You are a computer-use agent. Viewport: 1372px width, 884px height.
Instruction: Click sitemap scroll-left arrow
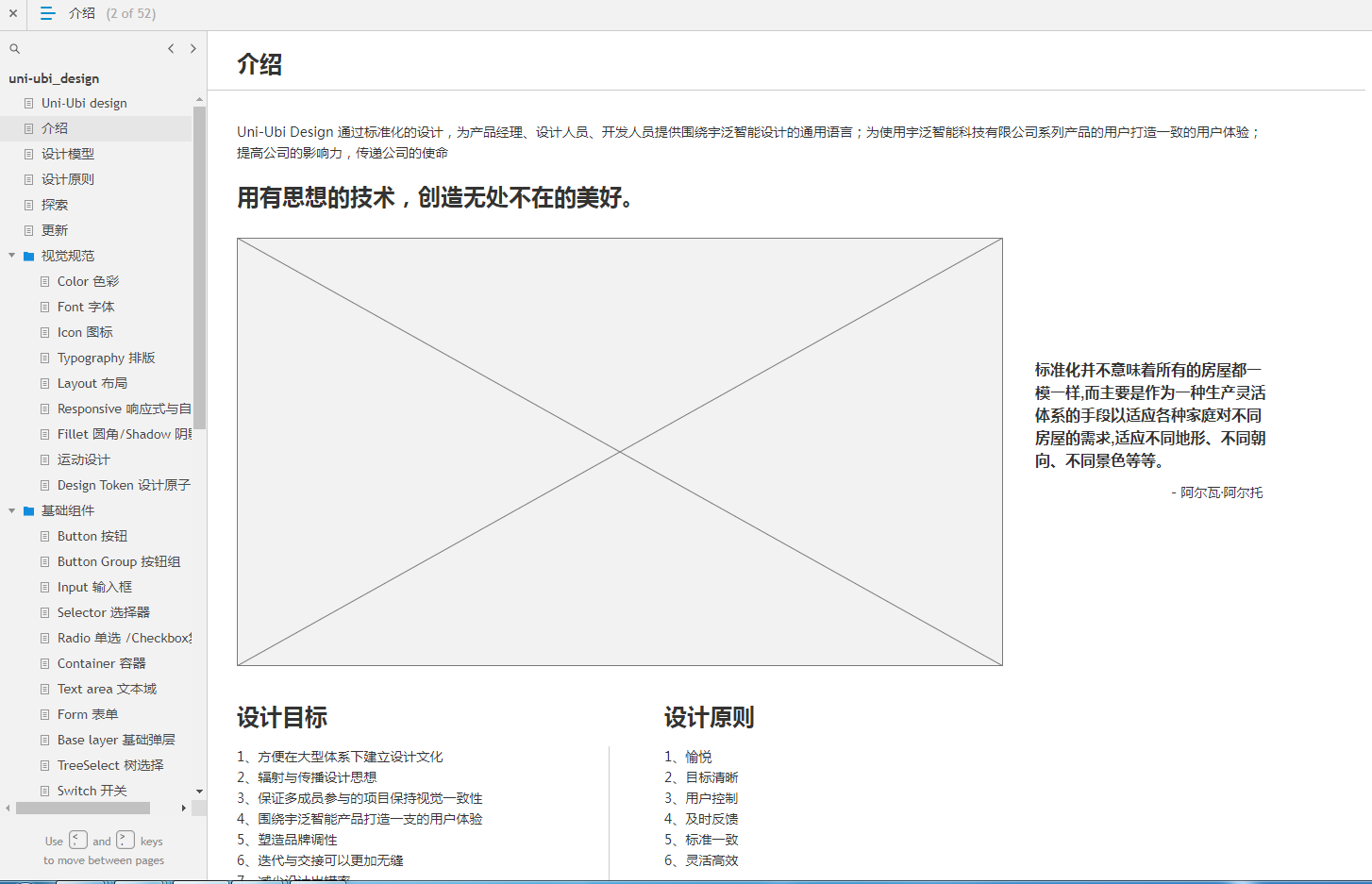click(x=8, y=808)
